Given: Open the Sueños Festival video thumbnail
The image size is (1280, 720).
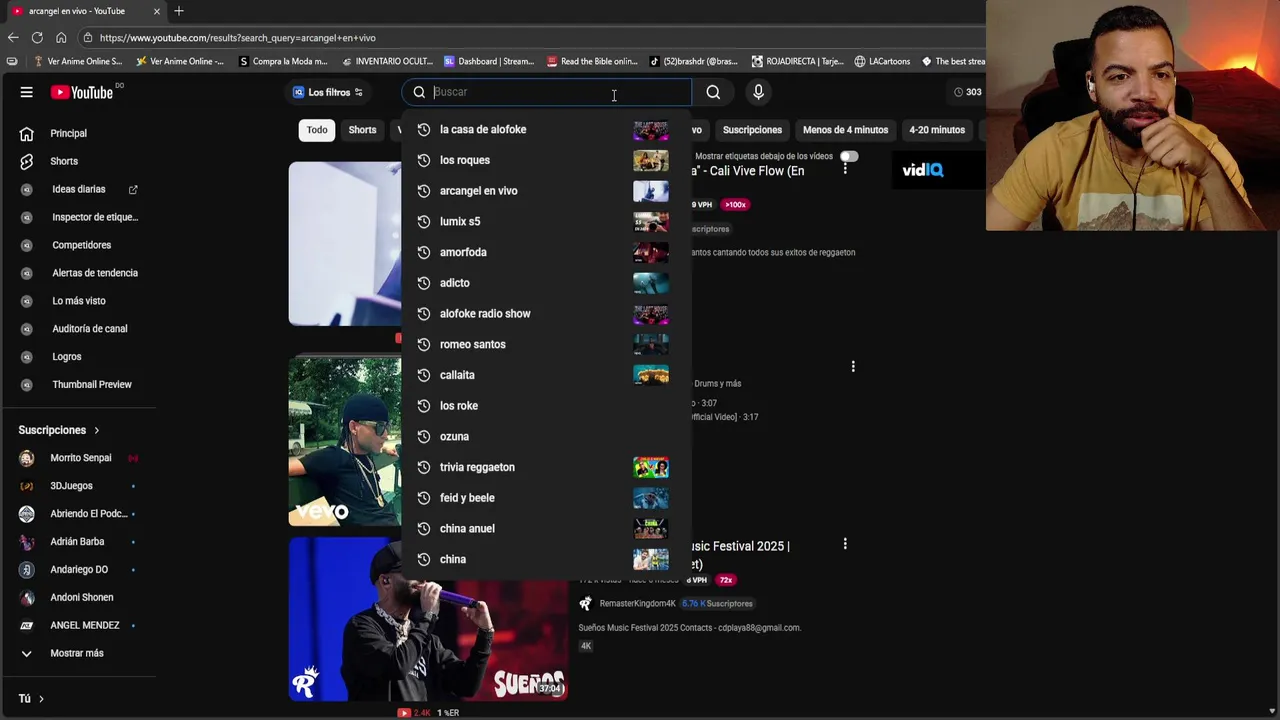Looking at the screenshot, I should (428, 619).
